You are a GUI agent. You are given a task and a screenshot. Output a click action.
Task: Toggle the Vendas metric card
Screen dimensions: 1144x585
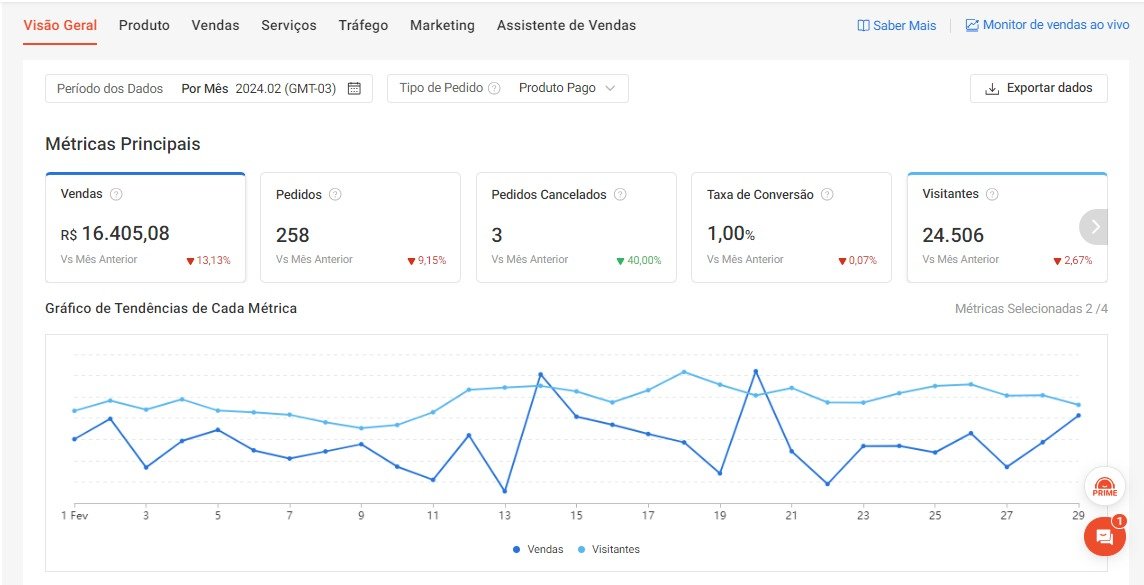(145, 227)
